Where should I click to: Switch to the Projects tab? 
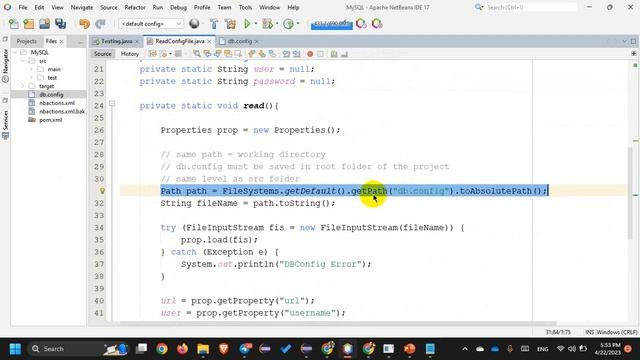[27, 41]
